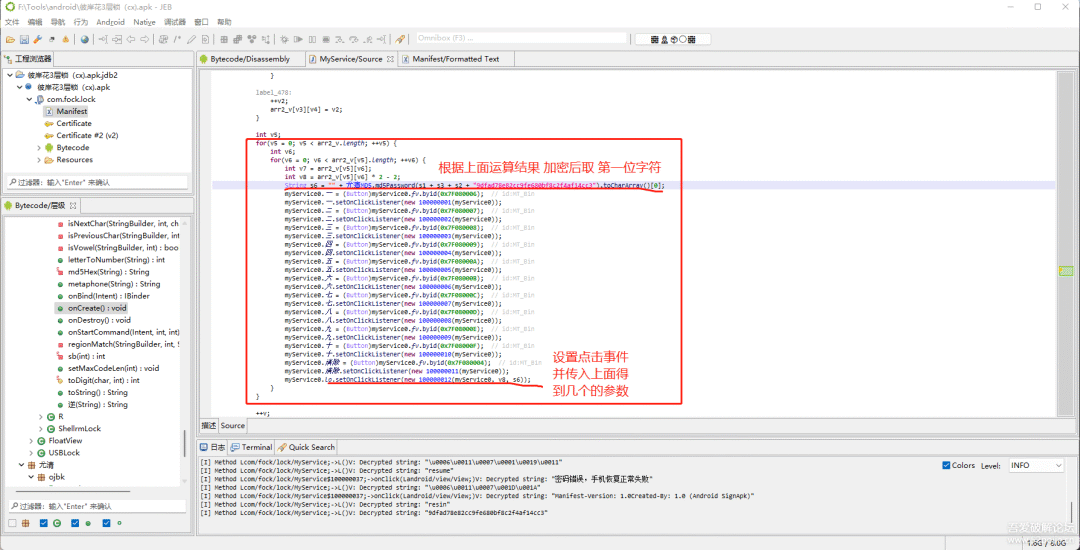Viewport: 1080px width, 550px height.
Task: Click the flame toolbar icon
Action: [x=65, y=39]
